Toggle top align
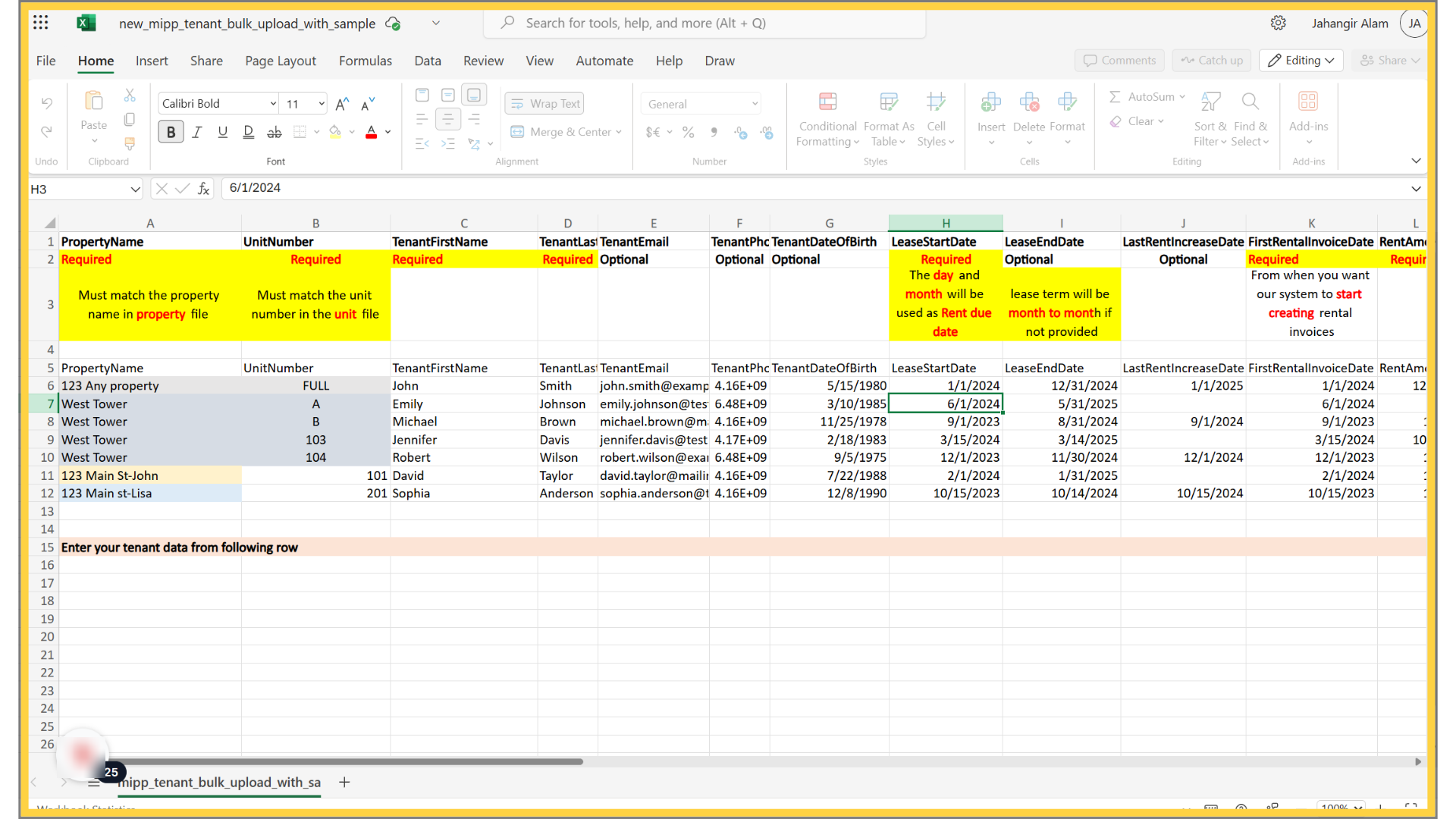1456x819 pixels. (422, 95)
